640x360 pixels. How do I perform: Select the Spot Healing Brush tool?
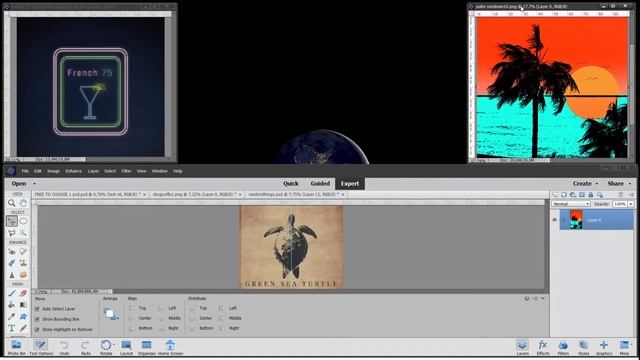23,251
